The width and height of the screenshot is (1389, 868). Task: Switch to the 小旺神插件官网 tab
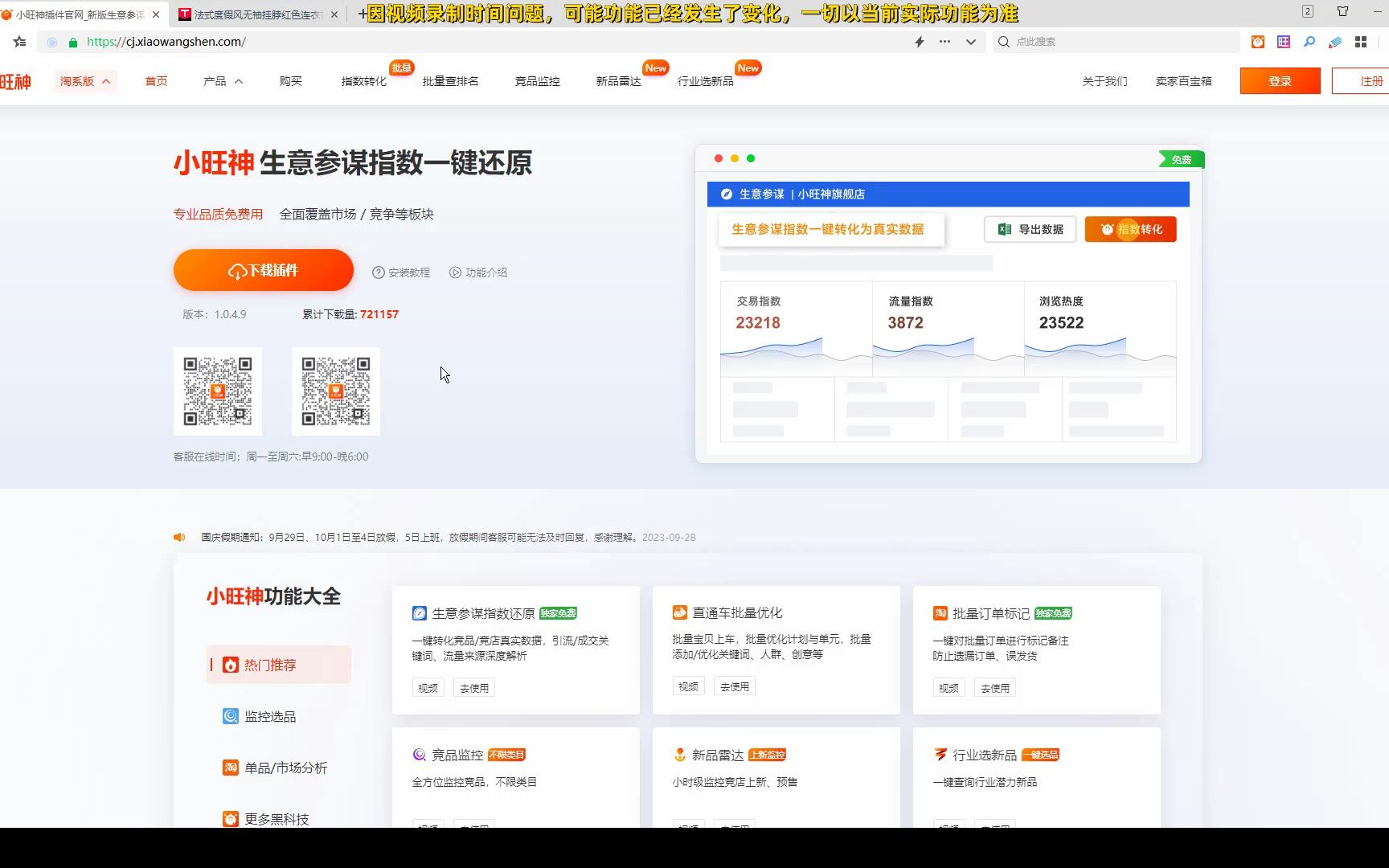[80, 14]
